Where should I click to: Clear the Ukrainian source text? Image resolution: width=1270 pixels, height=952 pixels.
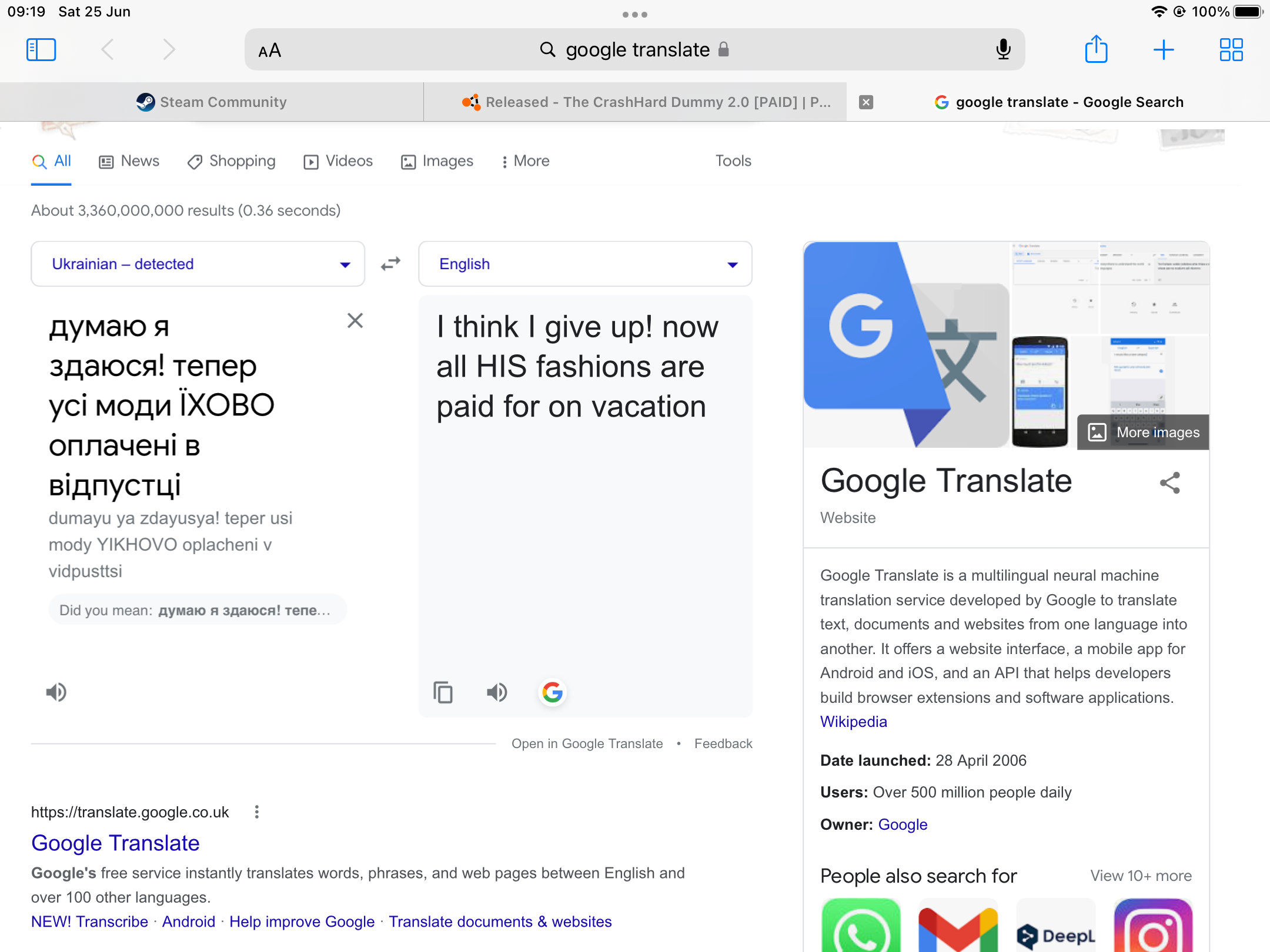(x=355, y=320)
